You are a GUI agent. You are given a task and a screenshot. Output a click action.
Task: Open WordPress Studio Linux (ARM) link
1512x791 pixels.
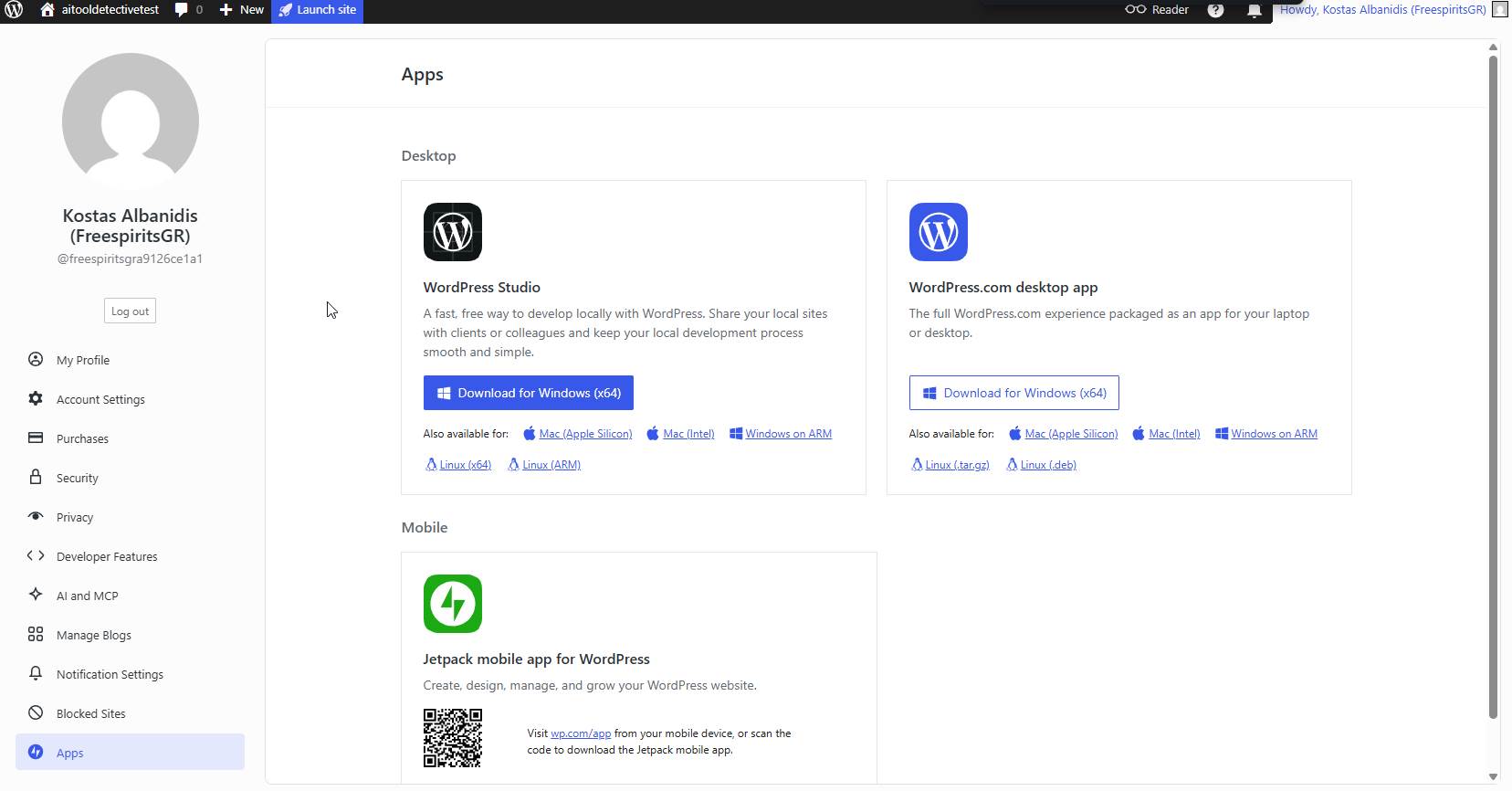tap(551, 465)
